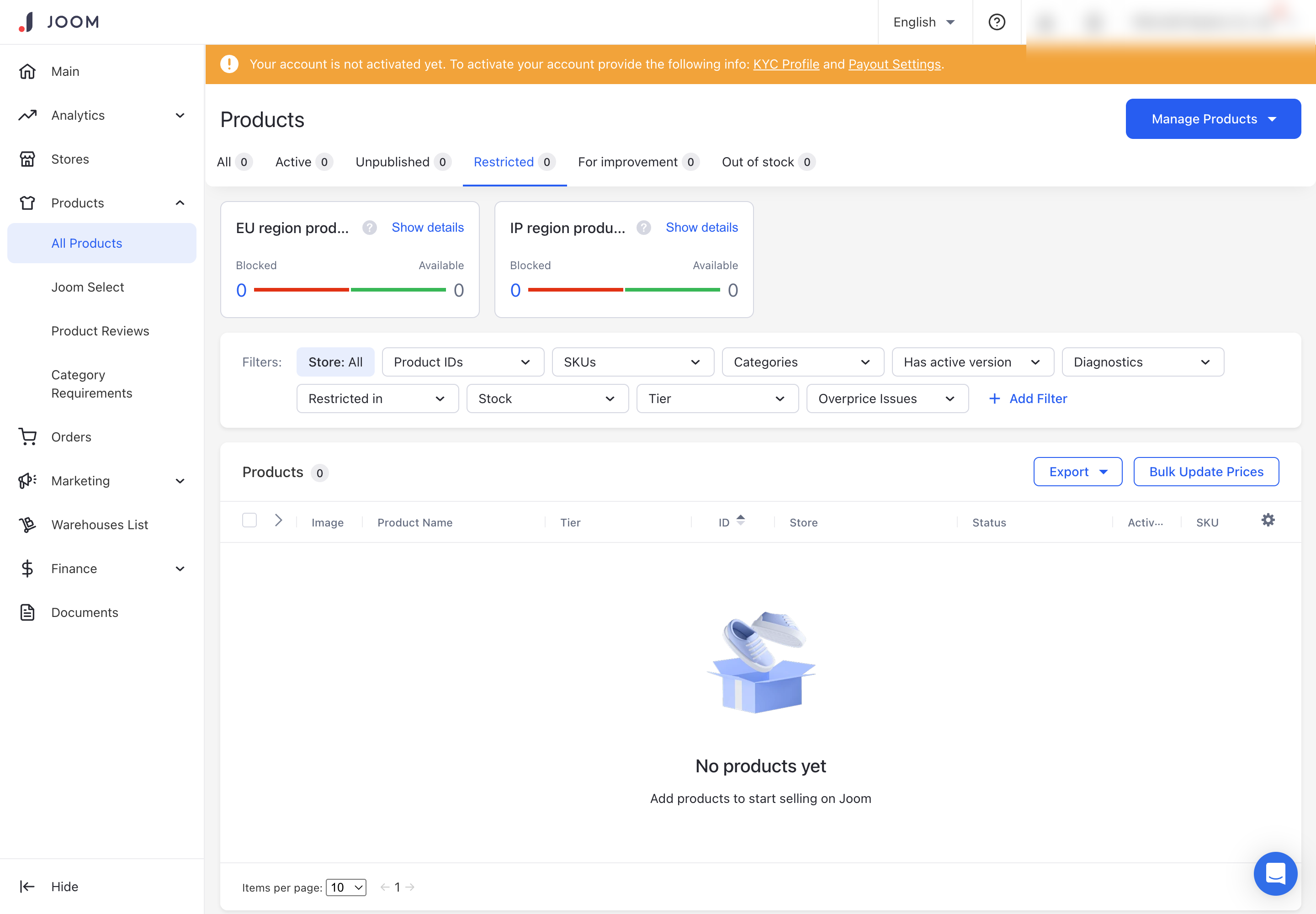Image resolution: width=1316 pixels, height=914 pixels.
Task: Expand the Finance sidebar section
Action: 180,569
